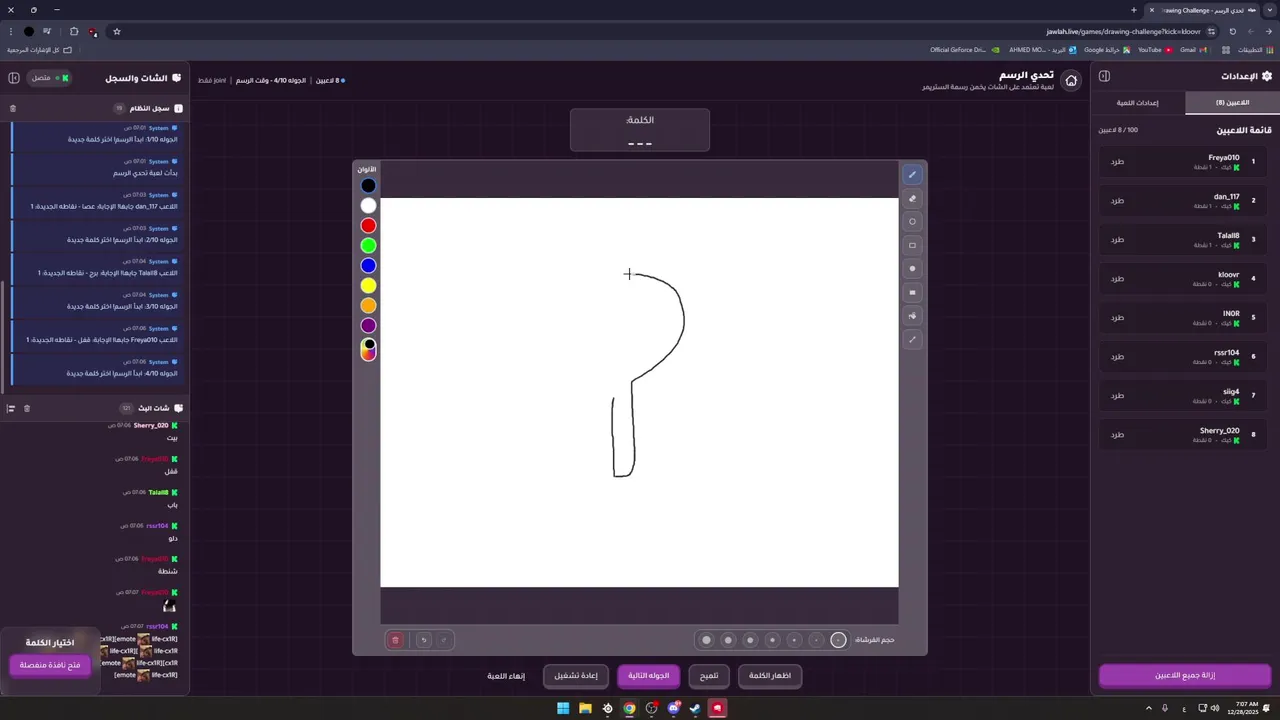
Task: Click اظهار الكلمة button
Action: pos(770,676)
